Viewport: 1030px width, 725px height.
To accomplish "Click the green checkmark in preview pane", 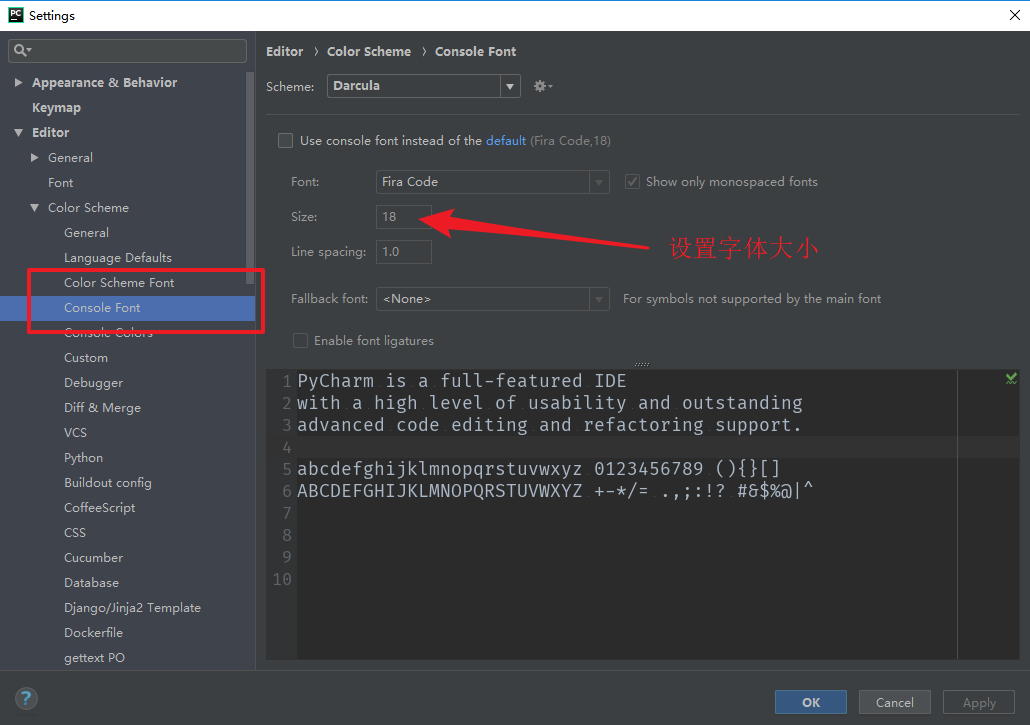I will pos(1010,379).
